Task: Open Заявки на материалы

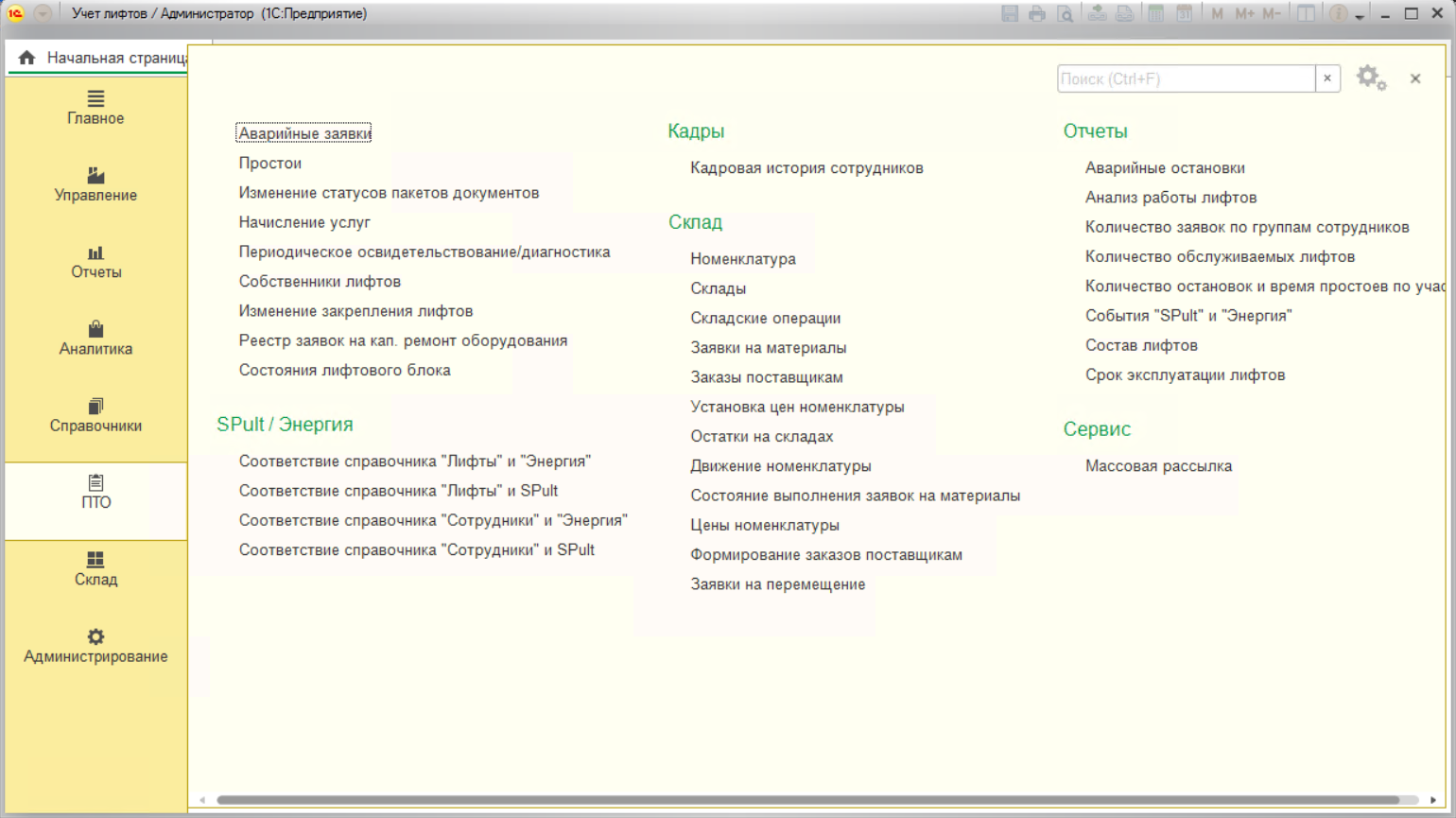Action: pos(768,347)
